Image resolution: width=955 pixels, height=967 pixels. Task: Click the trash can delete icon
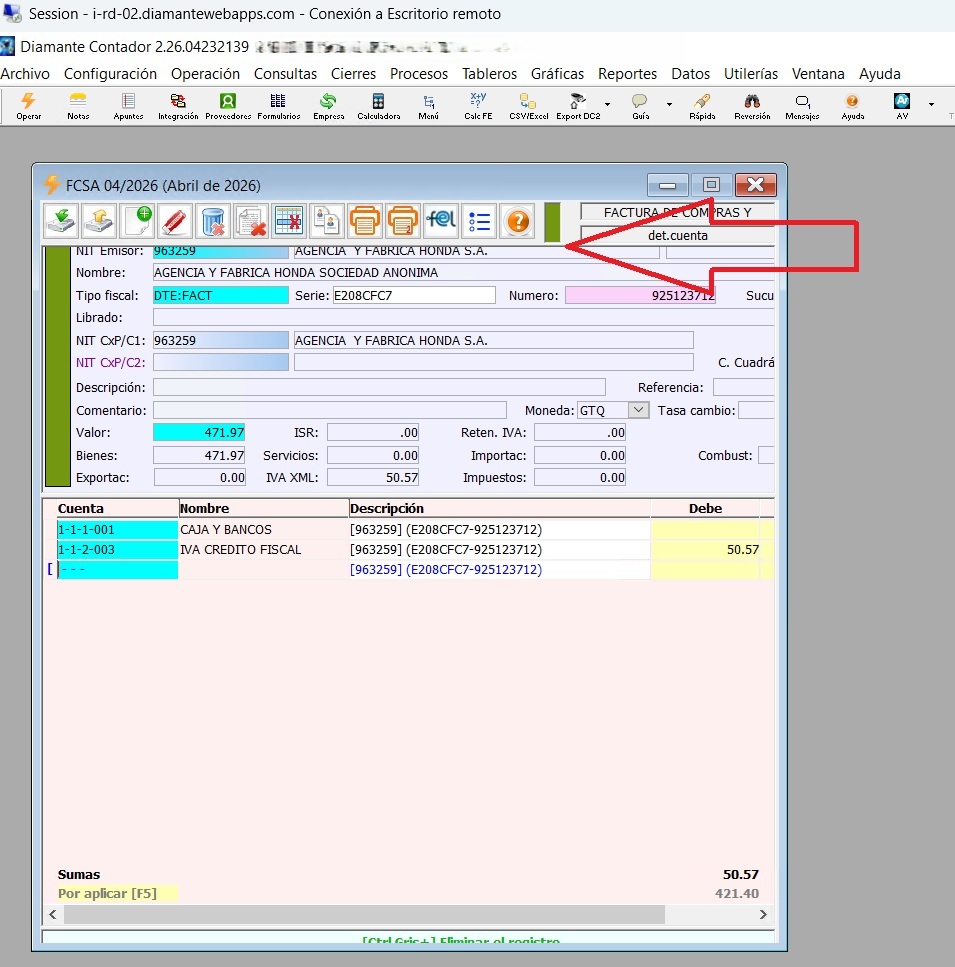click(x=213, y=220)
